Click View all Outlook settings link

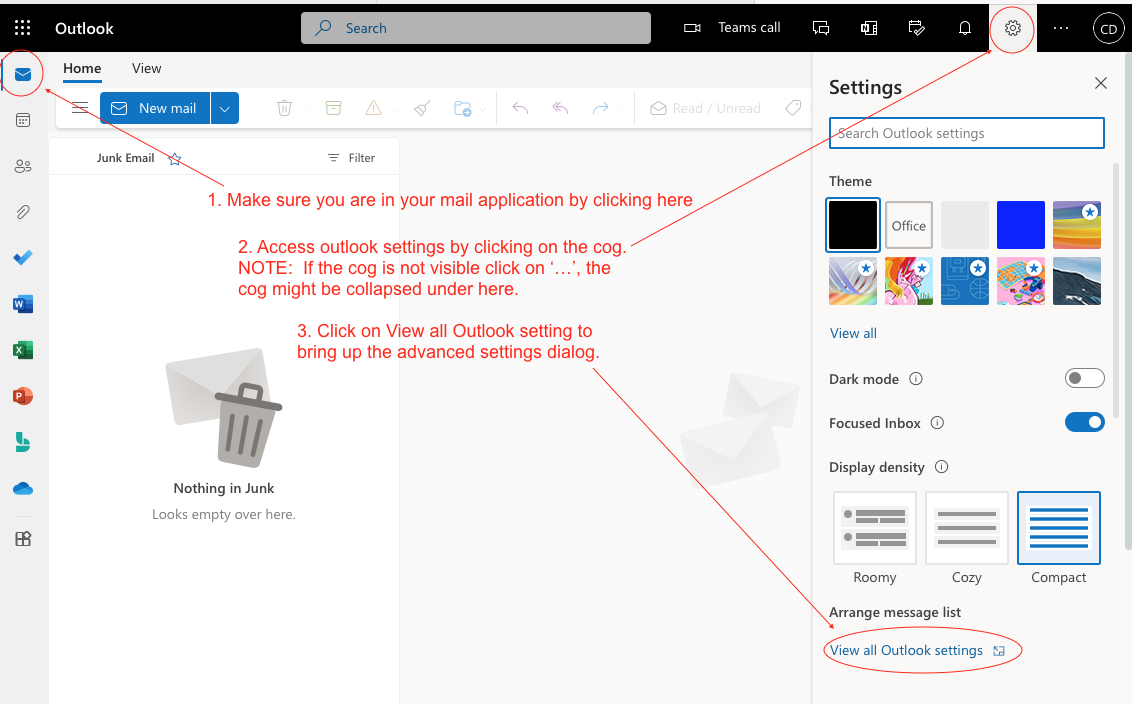pyautogui.click(x=907, y=650)
